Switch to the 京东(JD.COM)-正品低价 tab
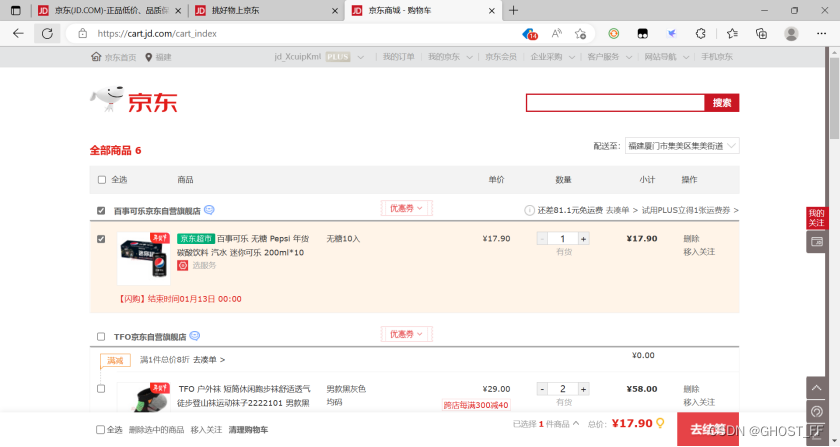The width and height of the screenshot is (840, 447). click(111, 11)
